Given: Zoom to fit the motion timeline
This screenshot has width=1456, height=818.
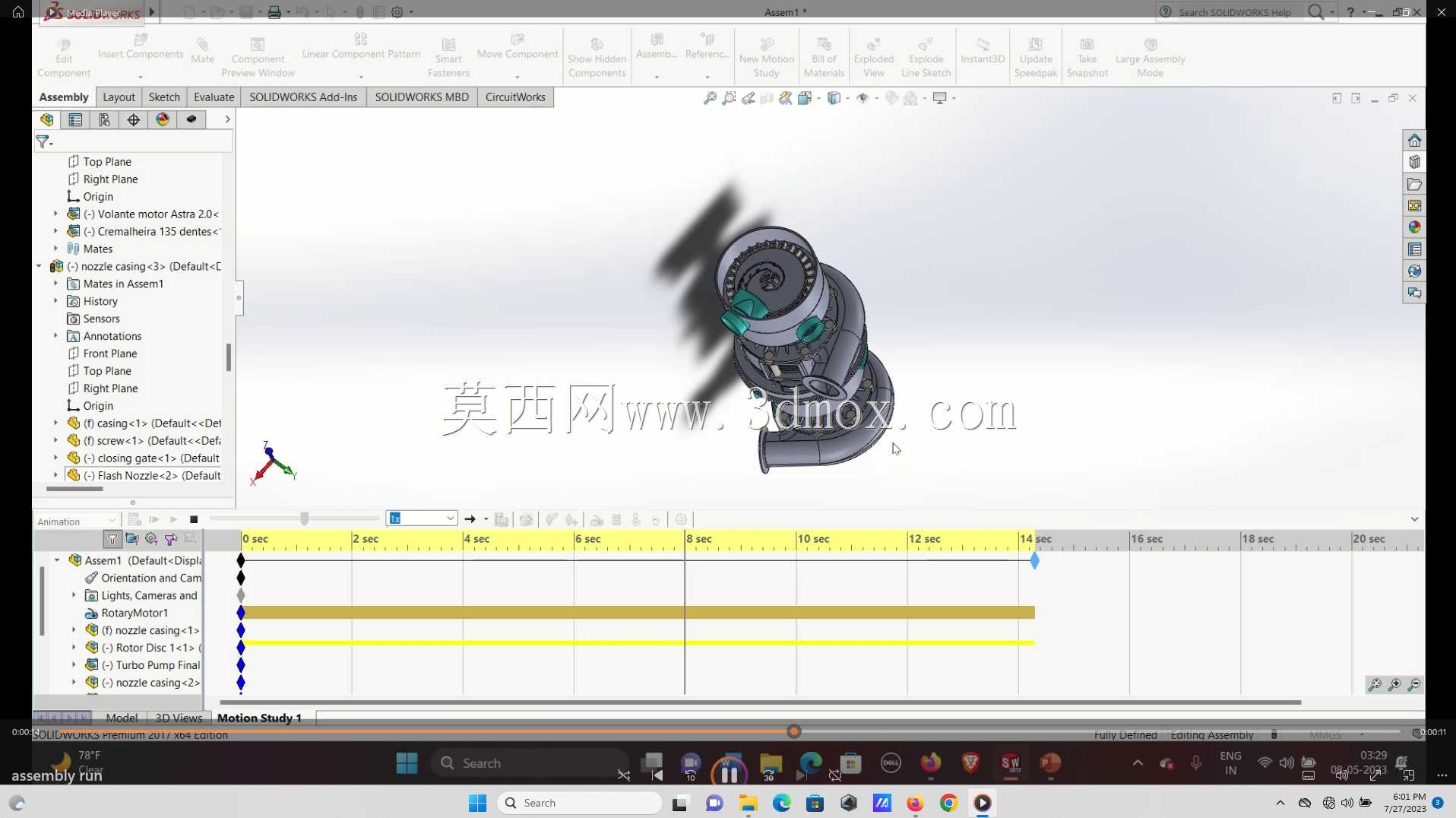Looking at the screenshot, I should 1375,685.
